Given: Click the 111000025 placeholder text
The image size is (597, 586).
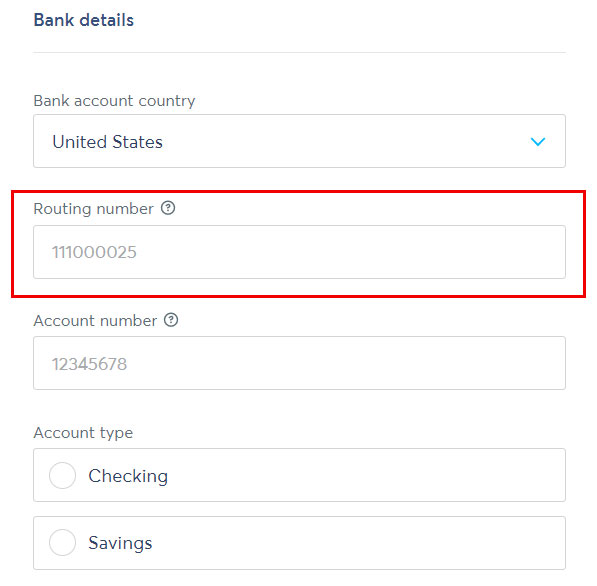Looking at the screenshot, I should tap(94, 252).
